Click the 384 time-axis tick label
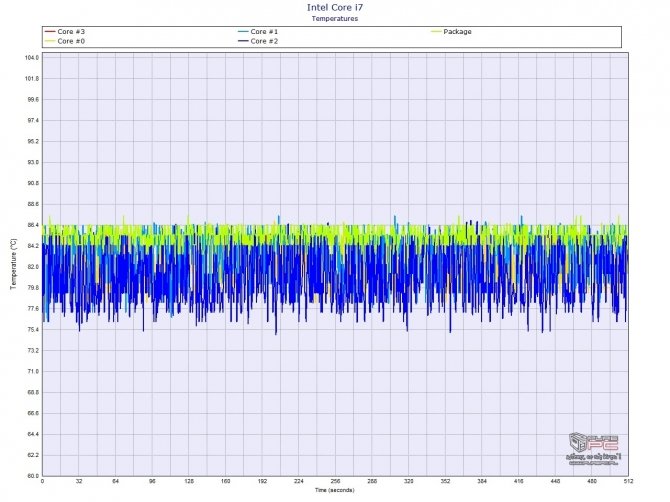 (x=482, y=481)
